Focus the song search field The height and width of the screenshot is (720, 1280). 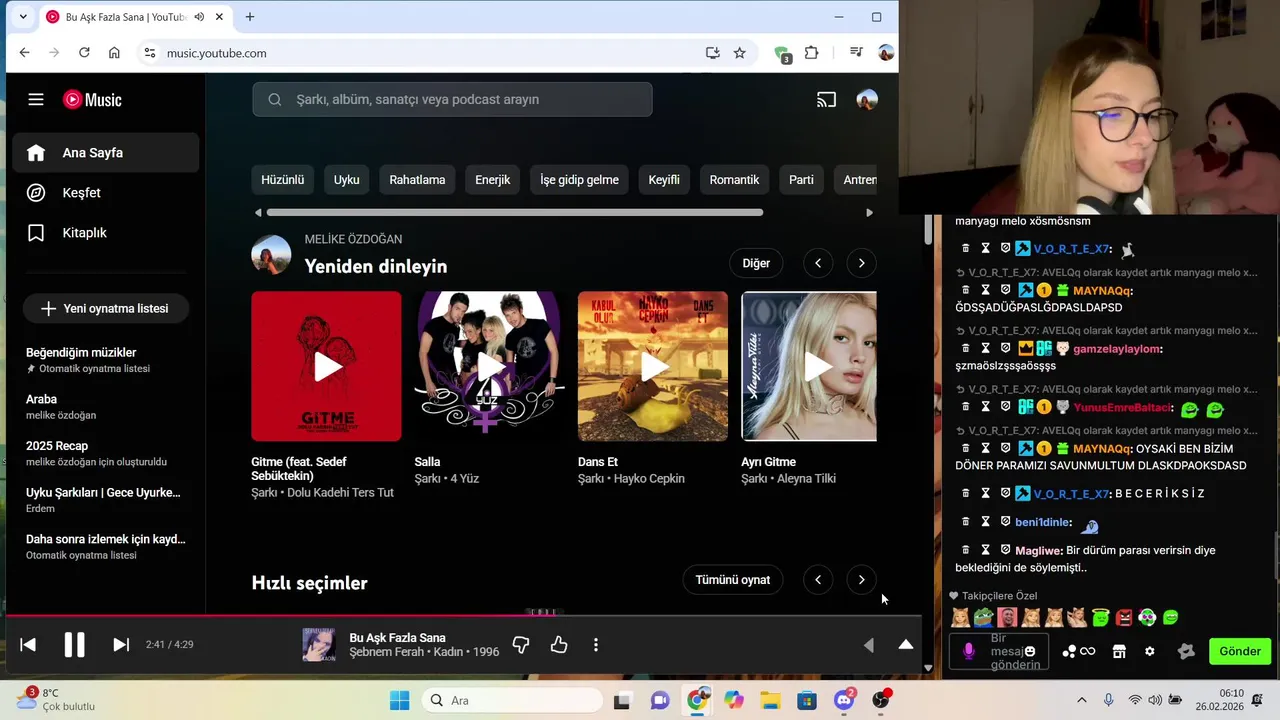(x=452, y=99)
